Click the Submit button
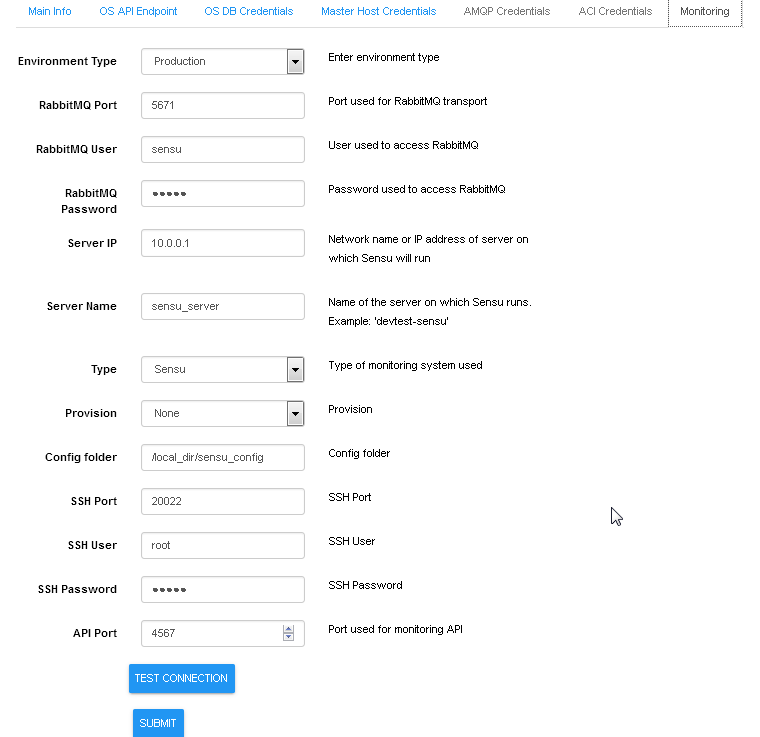The width and height of the screenshot is (760, 737). (x=158, y=723)
